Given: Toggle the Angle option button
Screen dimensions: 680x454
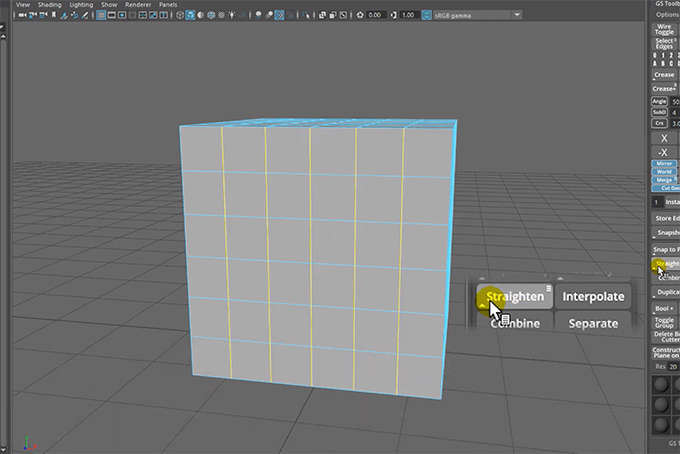Looking at the screenshot, I should pos(659,101).
